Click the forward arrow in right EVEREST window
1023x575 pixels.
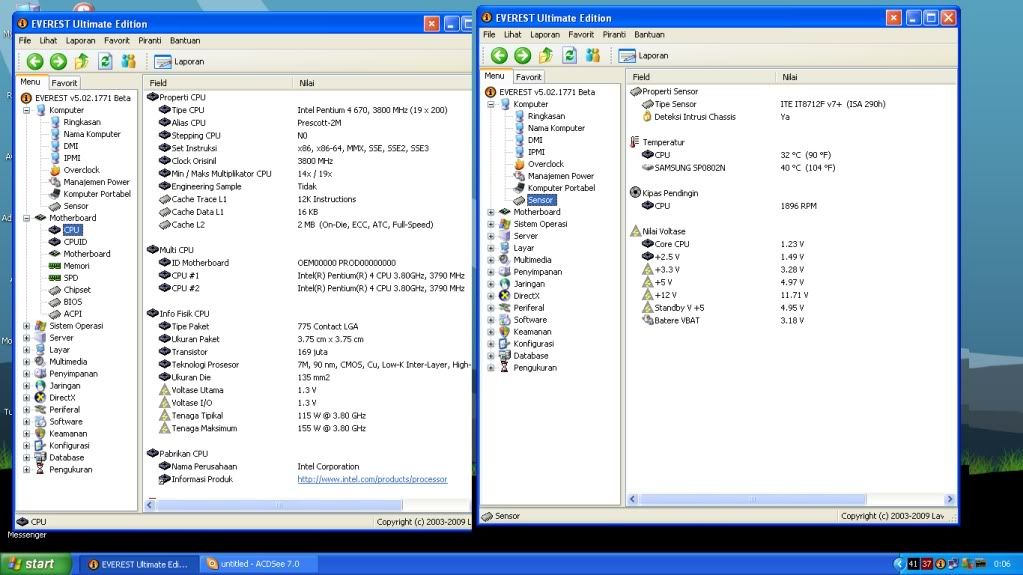[523, 55]
